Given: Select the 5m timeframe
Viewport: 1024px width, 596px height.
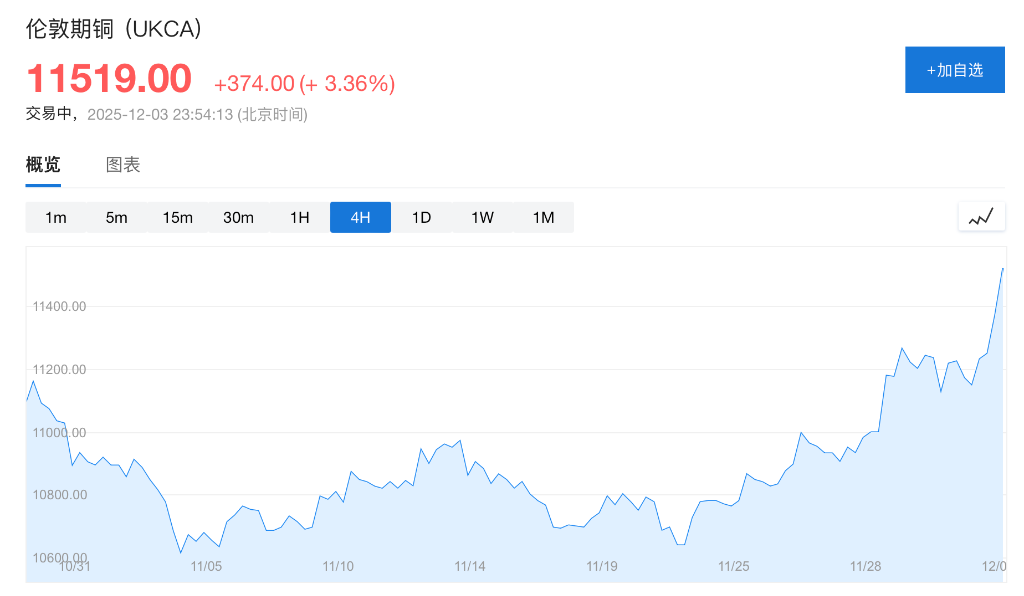Looking at the screenshot, I should click(x=117, y=217).
